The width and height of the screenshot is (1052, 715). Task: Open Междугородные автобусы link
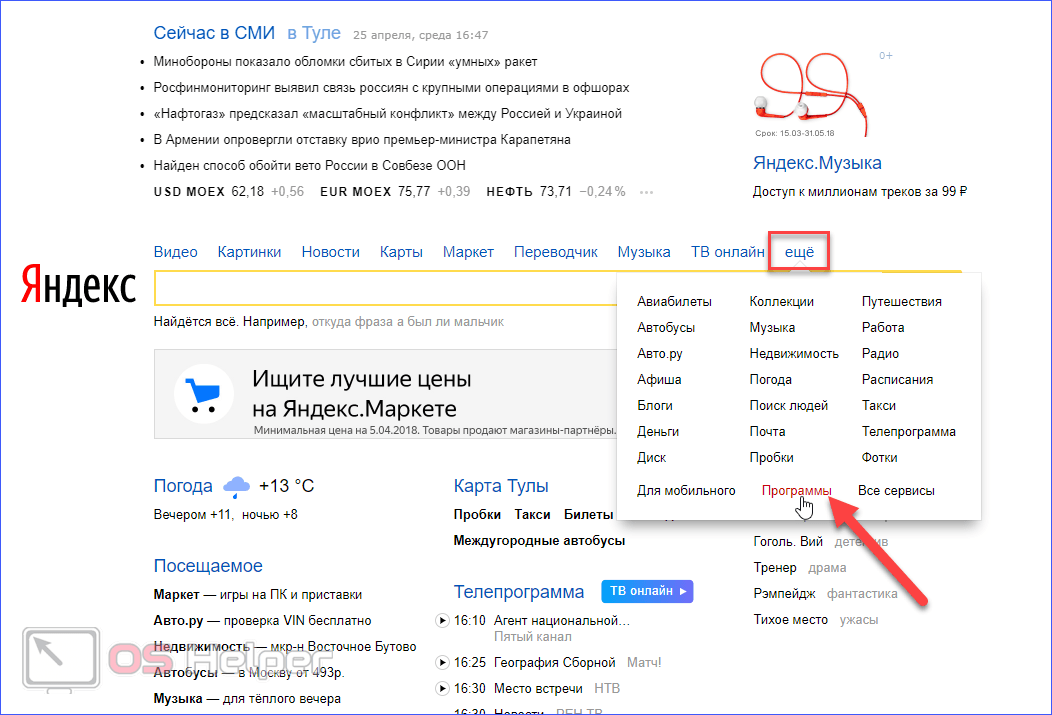click(539, 541)
